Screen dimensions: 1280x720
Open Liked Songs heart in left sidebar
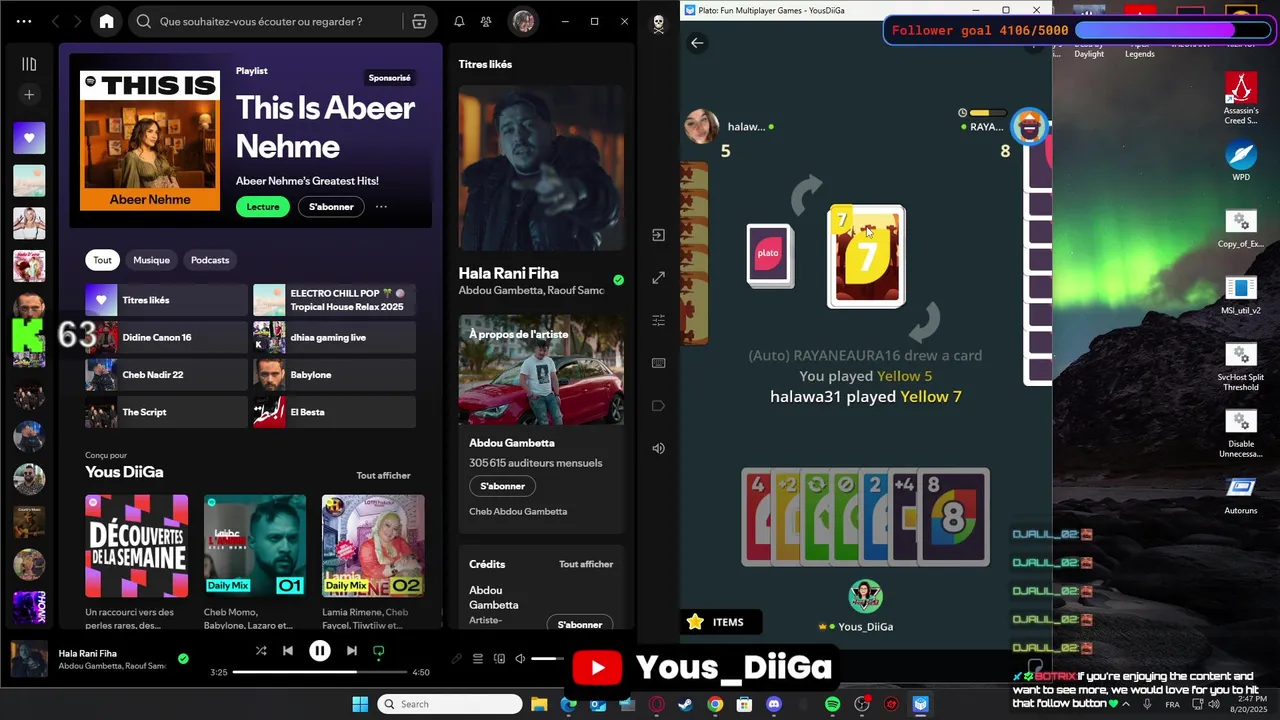pos(29,138)
